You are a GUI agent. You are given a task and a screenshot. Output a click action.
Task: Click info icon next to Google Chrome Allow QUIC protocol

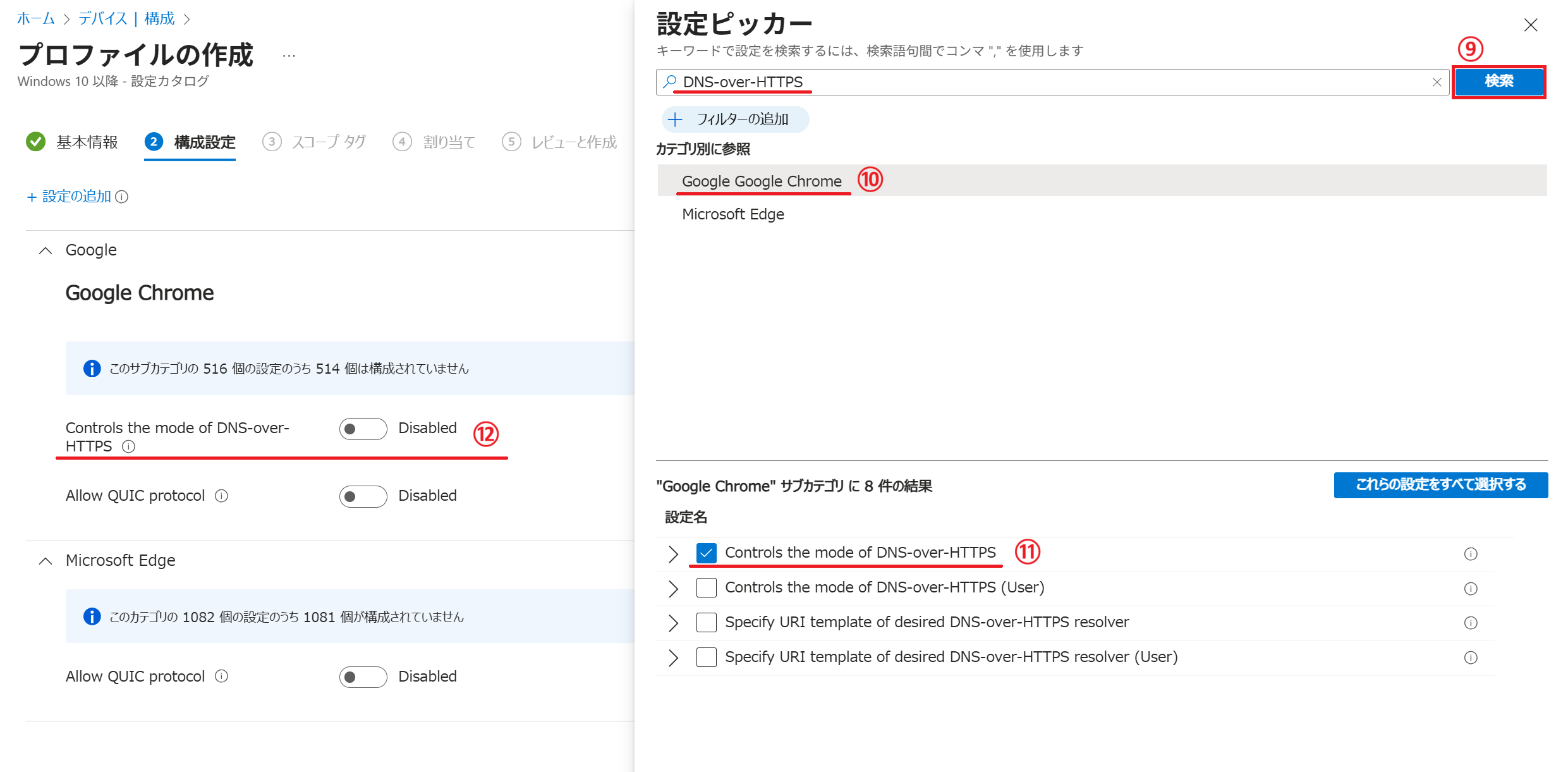pyautogui.click(x=221, y=496)
